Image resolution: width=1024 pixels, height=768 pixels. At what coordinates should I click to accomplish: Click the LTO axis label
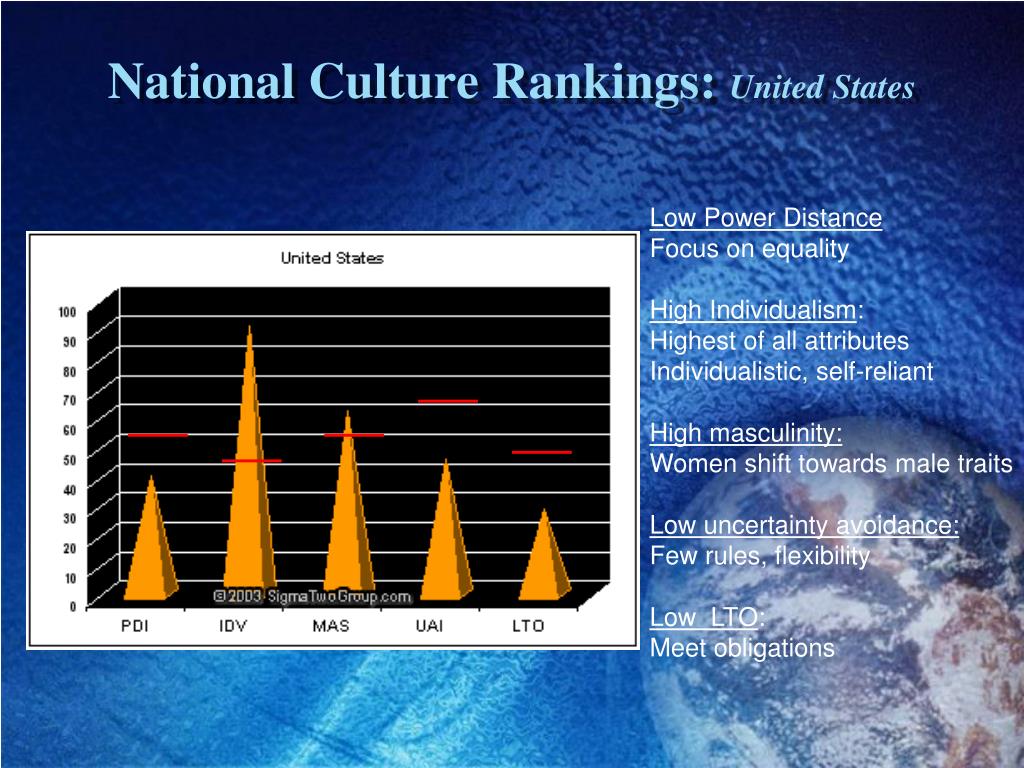click(528, 626)
